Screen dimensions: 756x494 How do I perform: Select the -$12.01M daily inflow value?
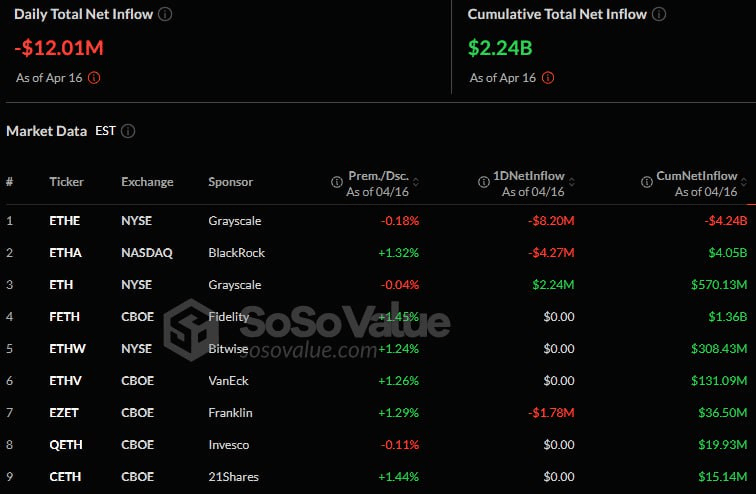click(59, 48)
